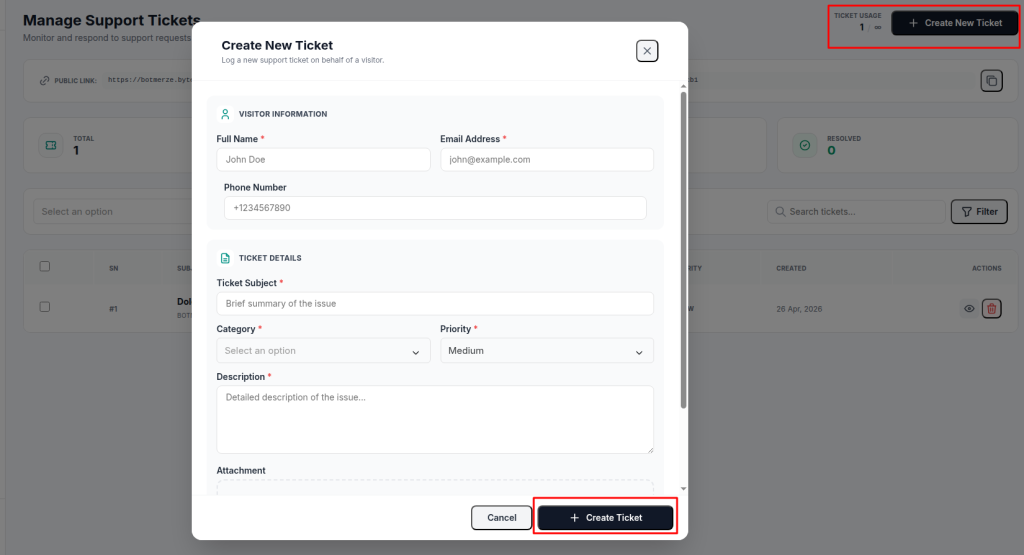Expand the Priority dropdown showing Medium
The height and width of the screenshot is (555, 1024).
tap(547, 351)
